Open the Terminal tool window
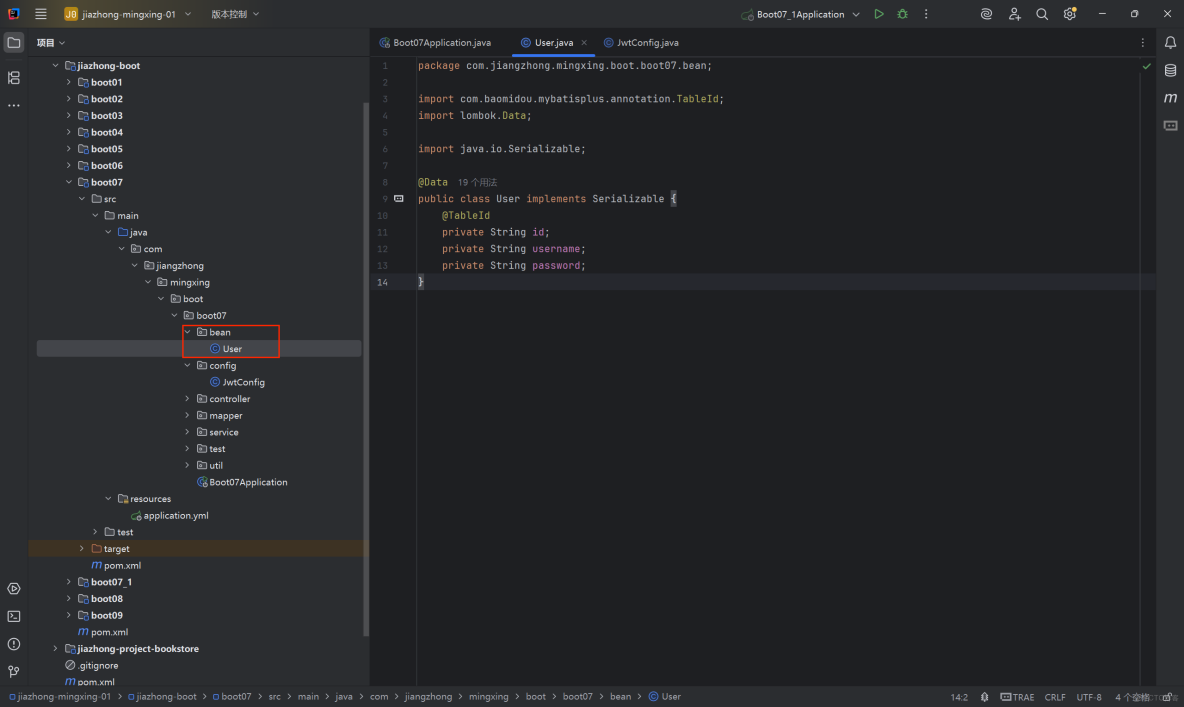The width and height of the screenshot is (1184, 707). tap(13, 616)
